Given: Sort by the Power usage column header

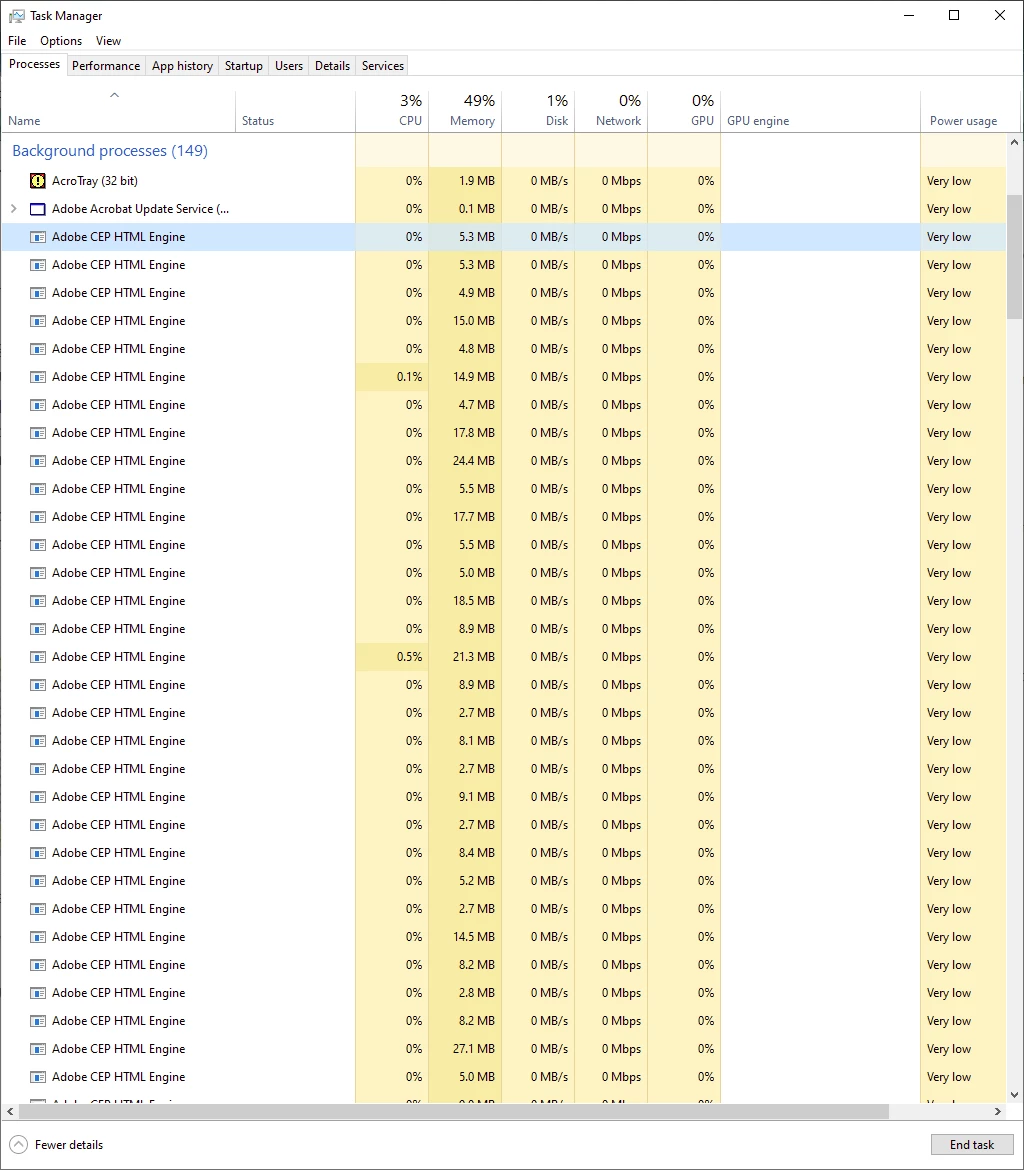Looking at the screenshot, I should pyautogui.click(x=964, y=111).
